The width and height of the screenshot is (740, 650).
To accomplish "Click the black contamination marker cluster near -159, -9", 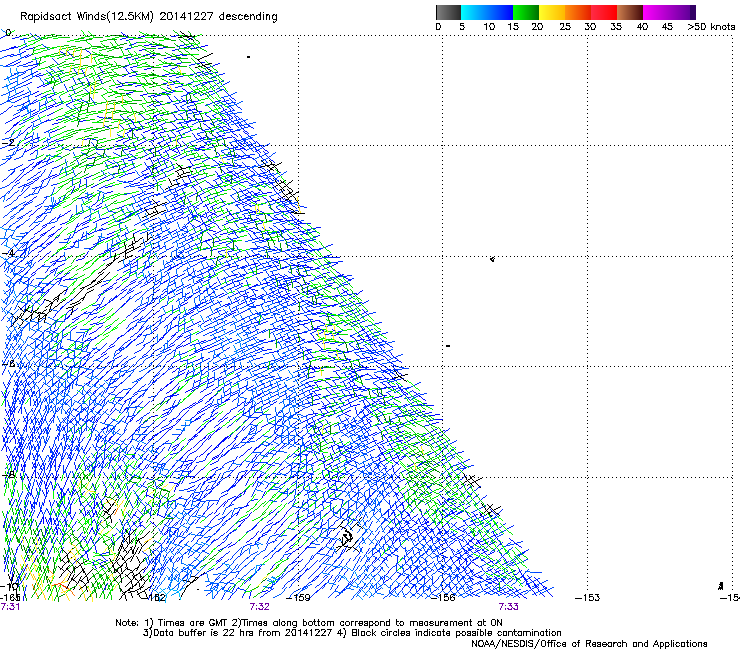I will pyautogui.click(x=348, y=537).
